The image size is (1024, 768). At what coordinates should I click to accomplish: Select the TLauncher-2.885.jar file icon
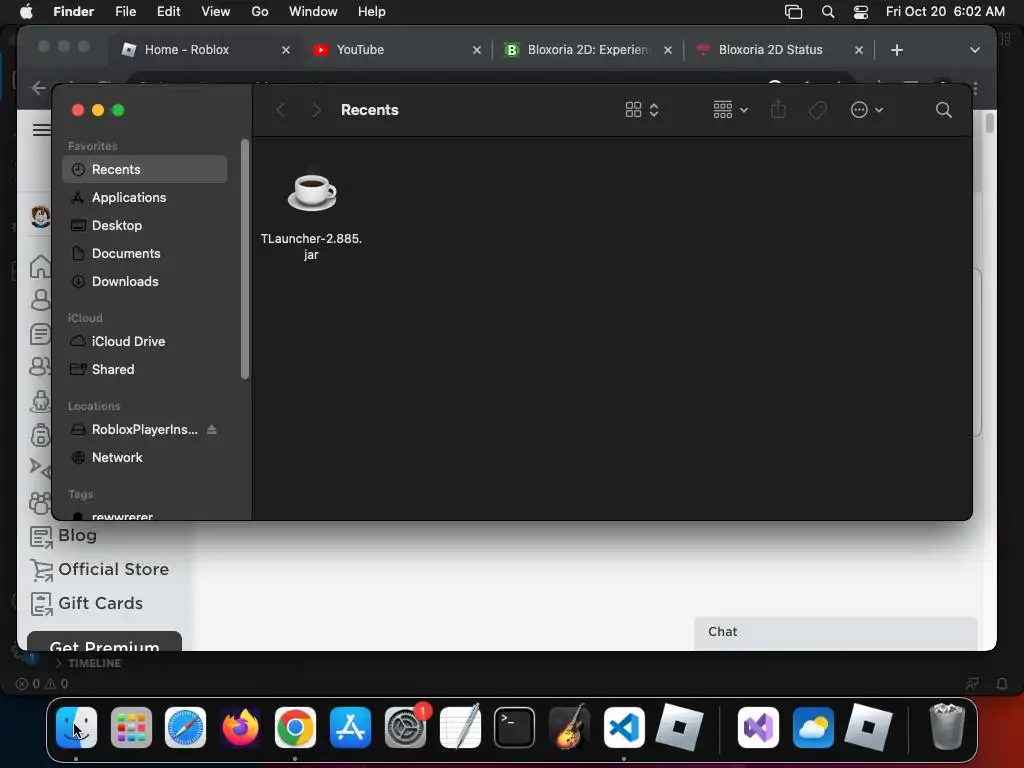312,193
